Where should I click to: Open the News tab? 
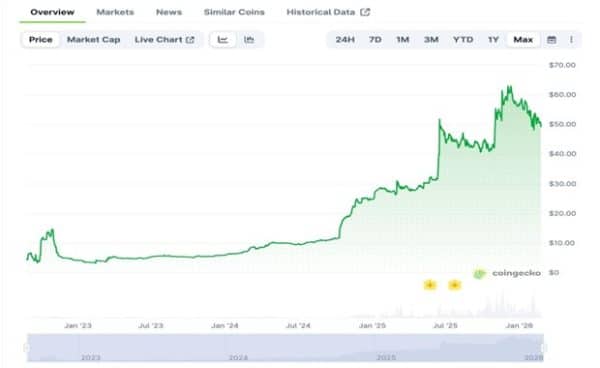tap(169, 12)
